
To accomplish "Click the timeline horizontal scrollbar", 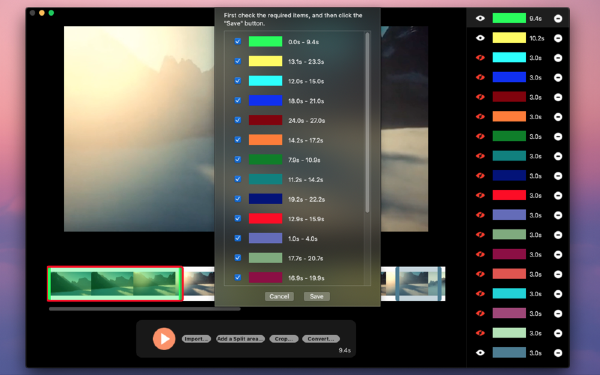I will [x=145, y=309].
